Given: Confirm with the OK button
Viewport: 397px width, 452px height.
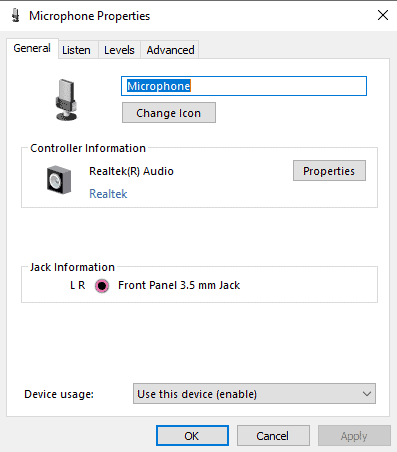Looking at the screenshot, I should tap(192, 436).
